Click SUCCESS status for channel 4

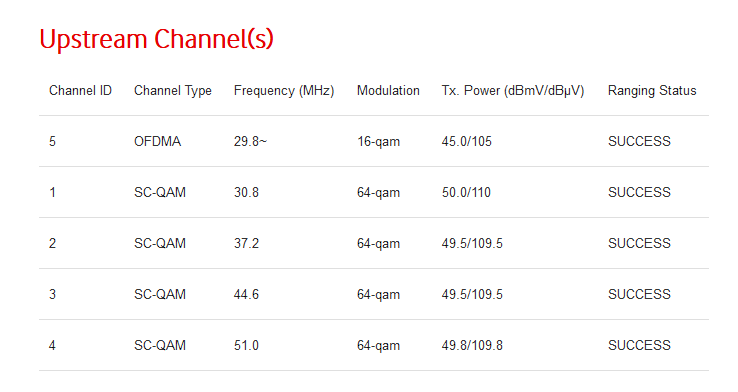pyautogui.click(x=639, y=345)
